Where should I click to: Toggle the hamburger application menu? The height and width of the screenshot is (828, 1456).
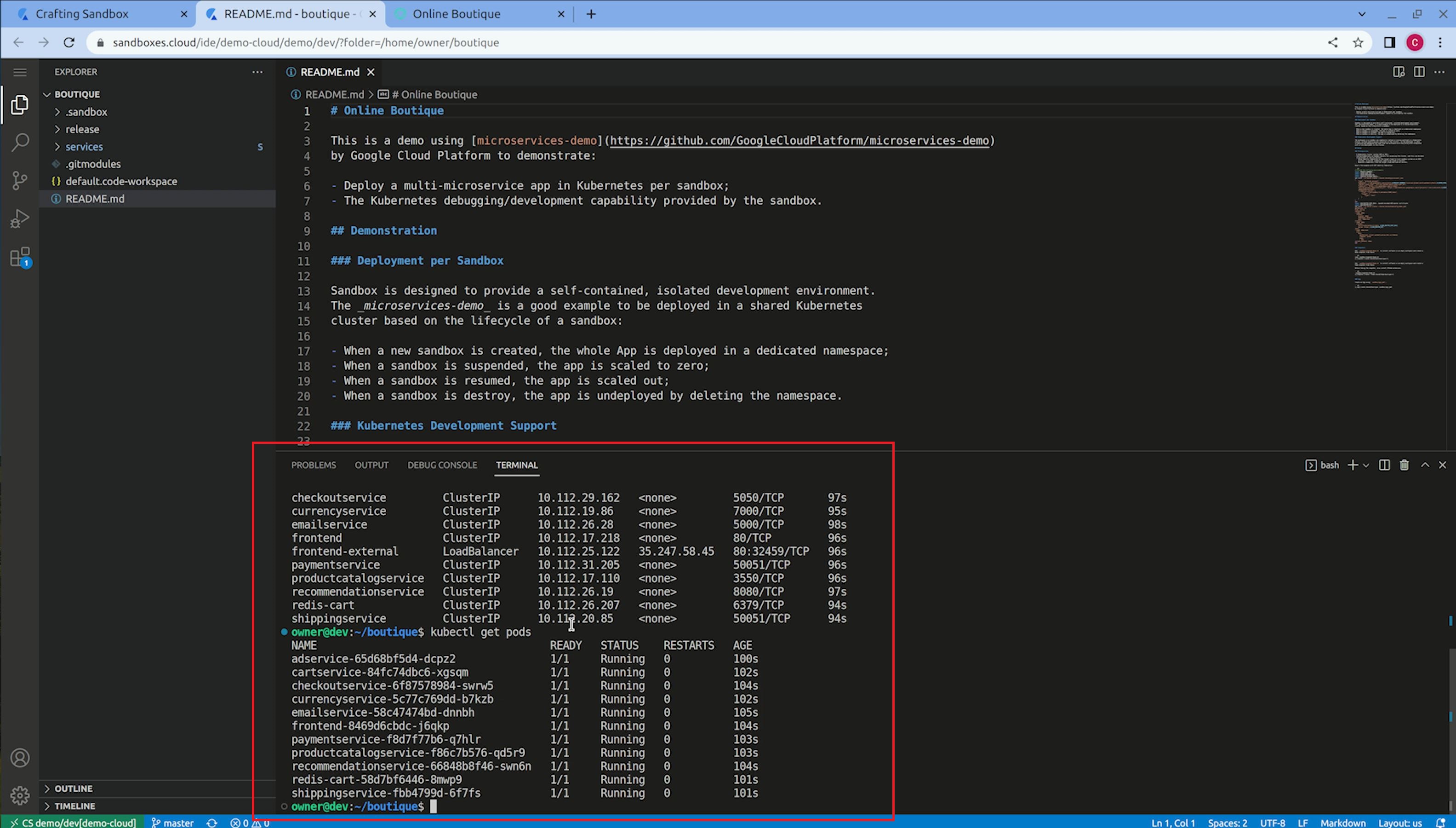pyautogui.click(x=20, y=72)
